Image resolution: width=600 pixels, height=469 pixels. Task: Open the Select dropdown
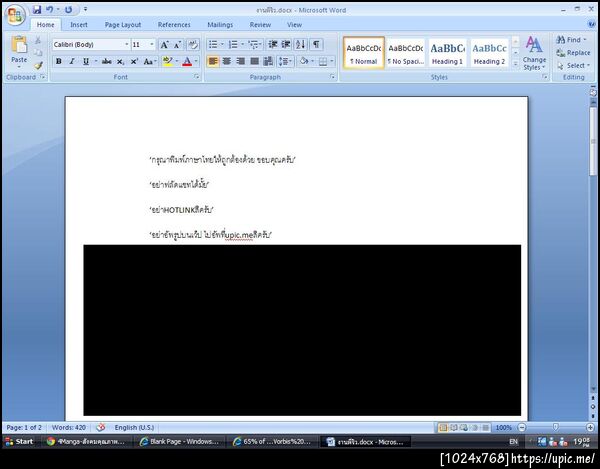tap(573, 66)
